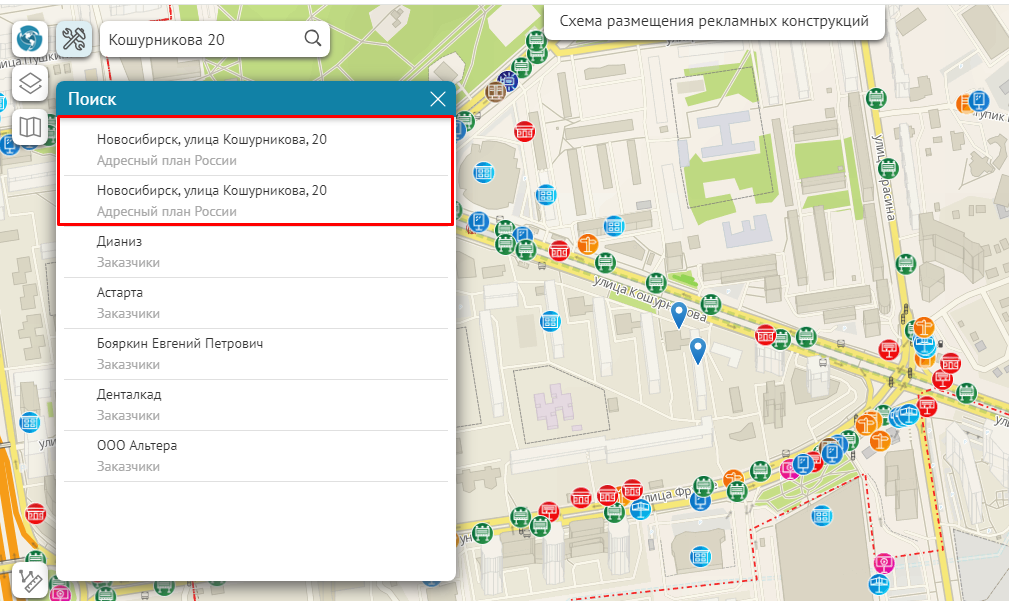The height and width of the screenshot is (601, 1009).
Task: Click the upper blue location pin
Action: [679, 313]
